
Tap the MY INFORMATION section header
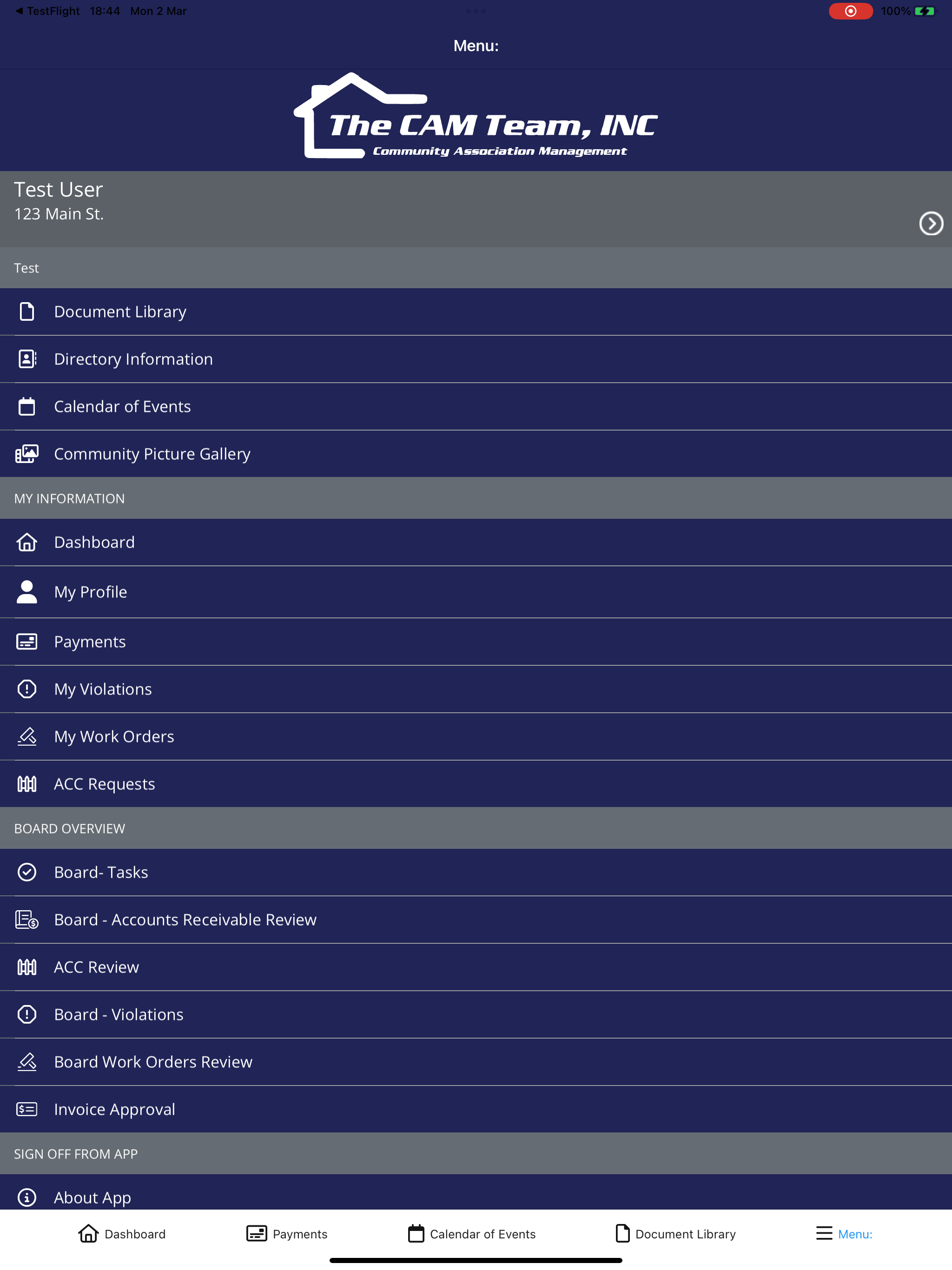476,498
